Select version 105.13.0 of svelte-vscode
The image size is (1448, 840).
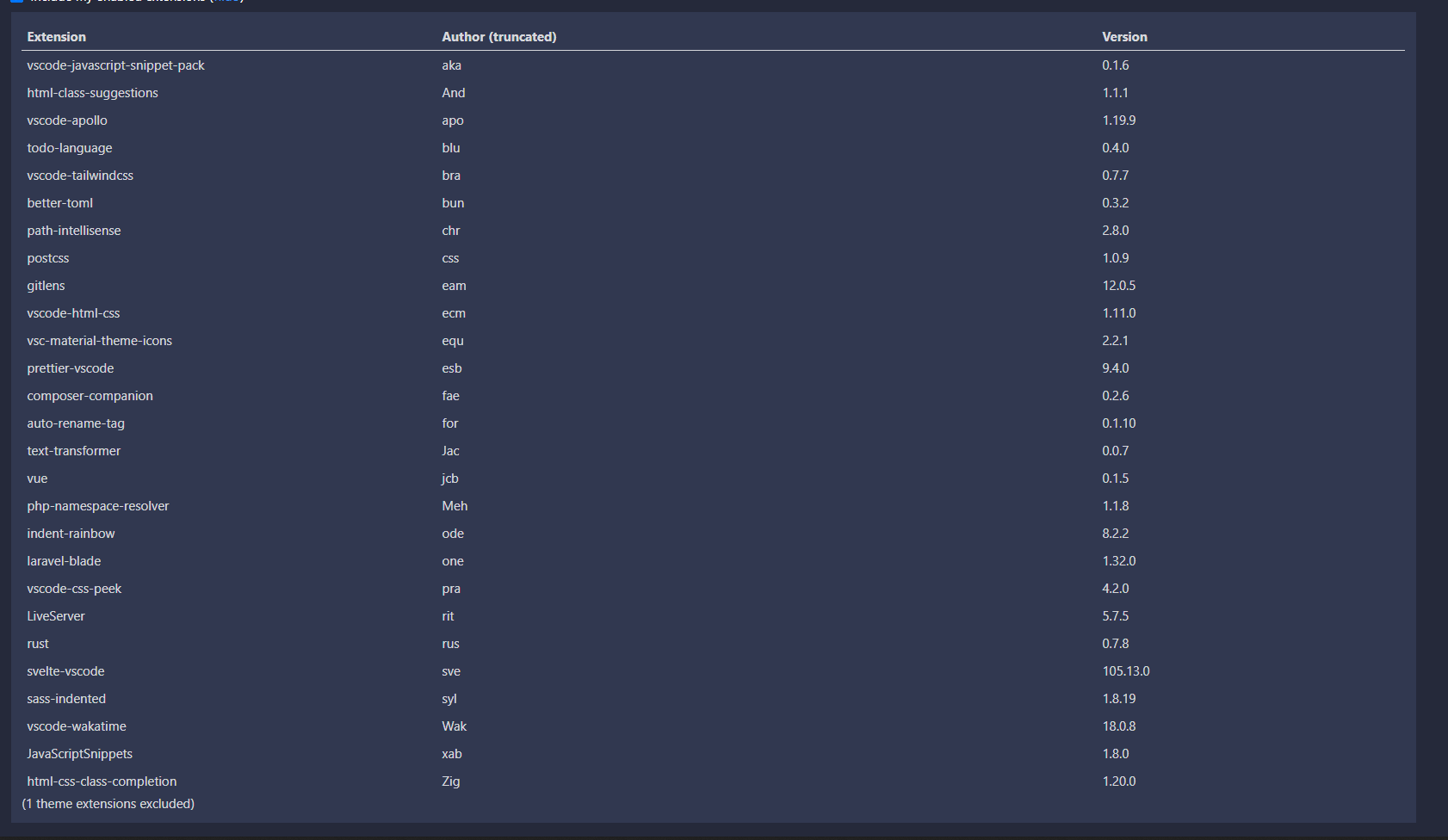(1126, 671)
